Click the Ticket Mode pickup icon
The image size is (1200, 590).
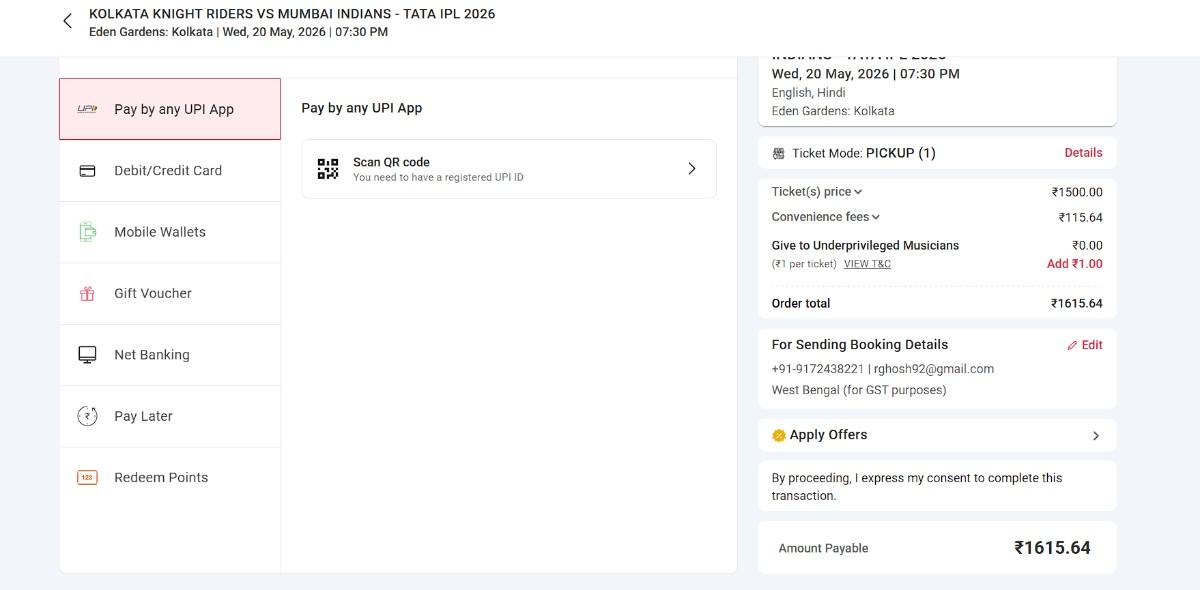pos(779,154)
